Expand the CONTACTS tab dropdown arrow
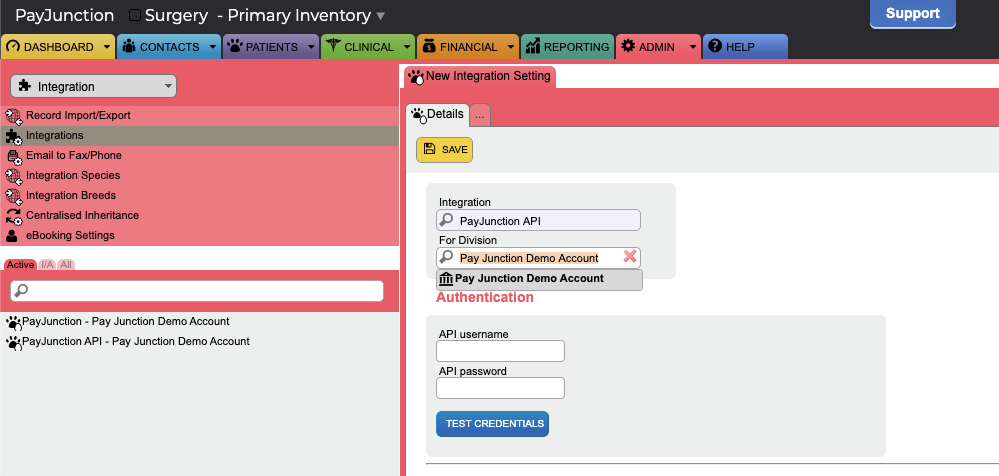The width and height of the screenshot is (999, 476). click(x=212, y=47)
